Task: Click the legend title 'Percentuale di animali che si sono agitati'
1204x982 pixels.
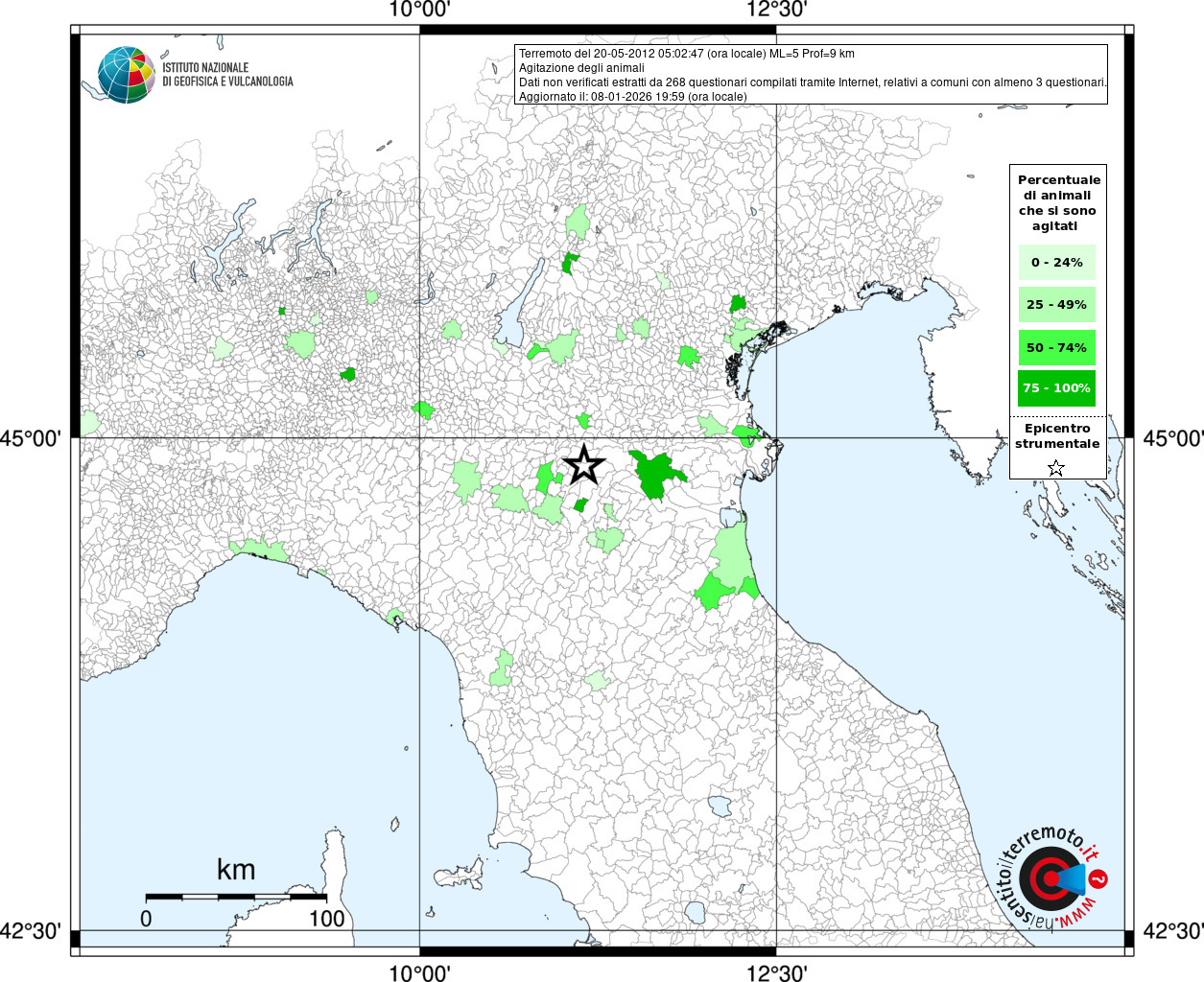Action: 1058,203
